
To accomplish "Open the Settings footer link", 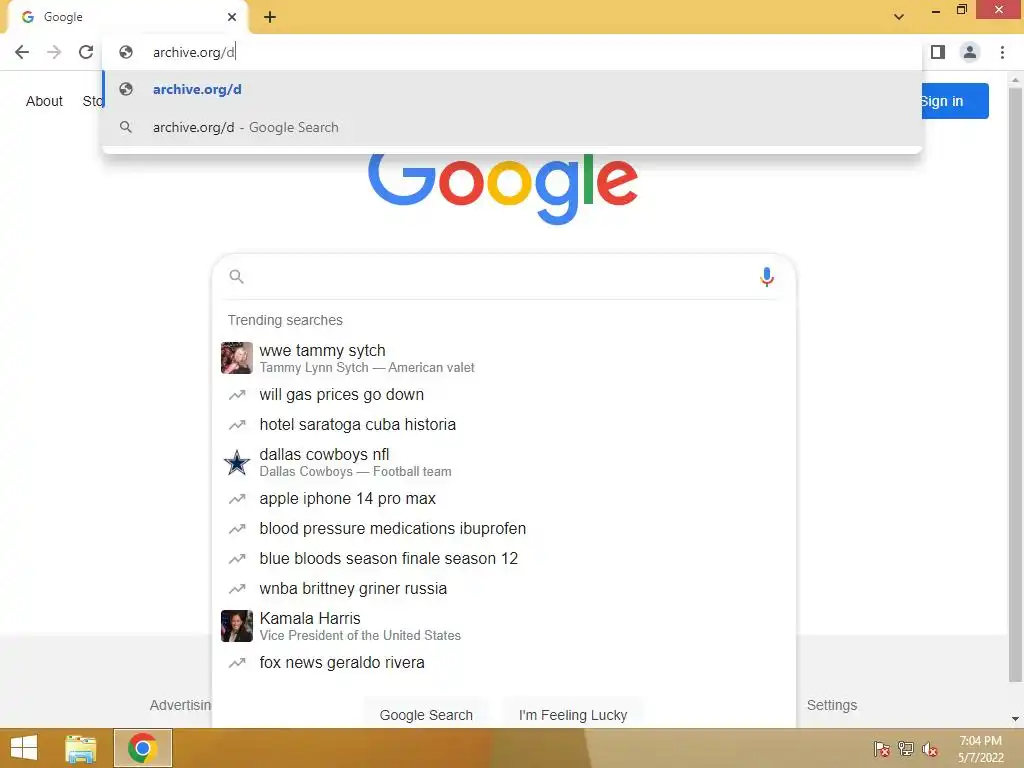I will 831,705.
